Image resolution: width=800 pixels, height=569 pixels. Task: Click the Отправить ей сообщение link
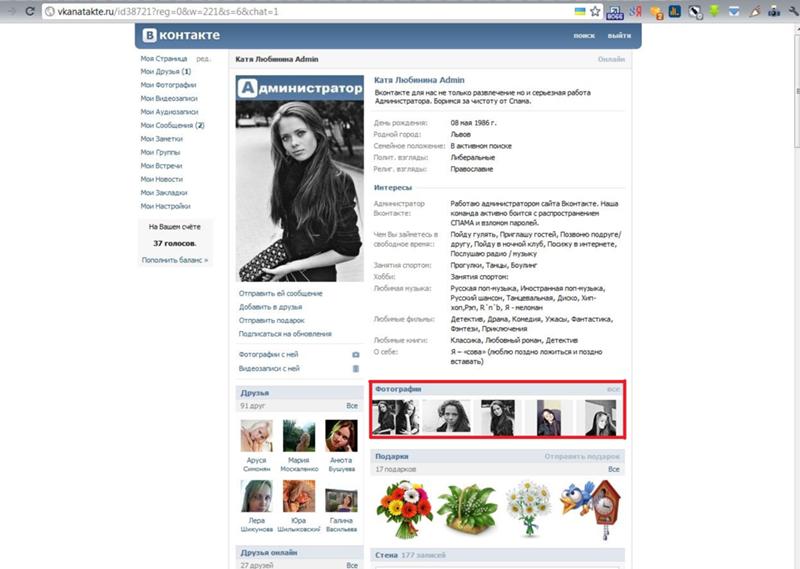281,293
